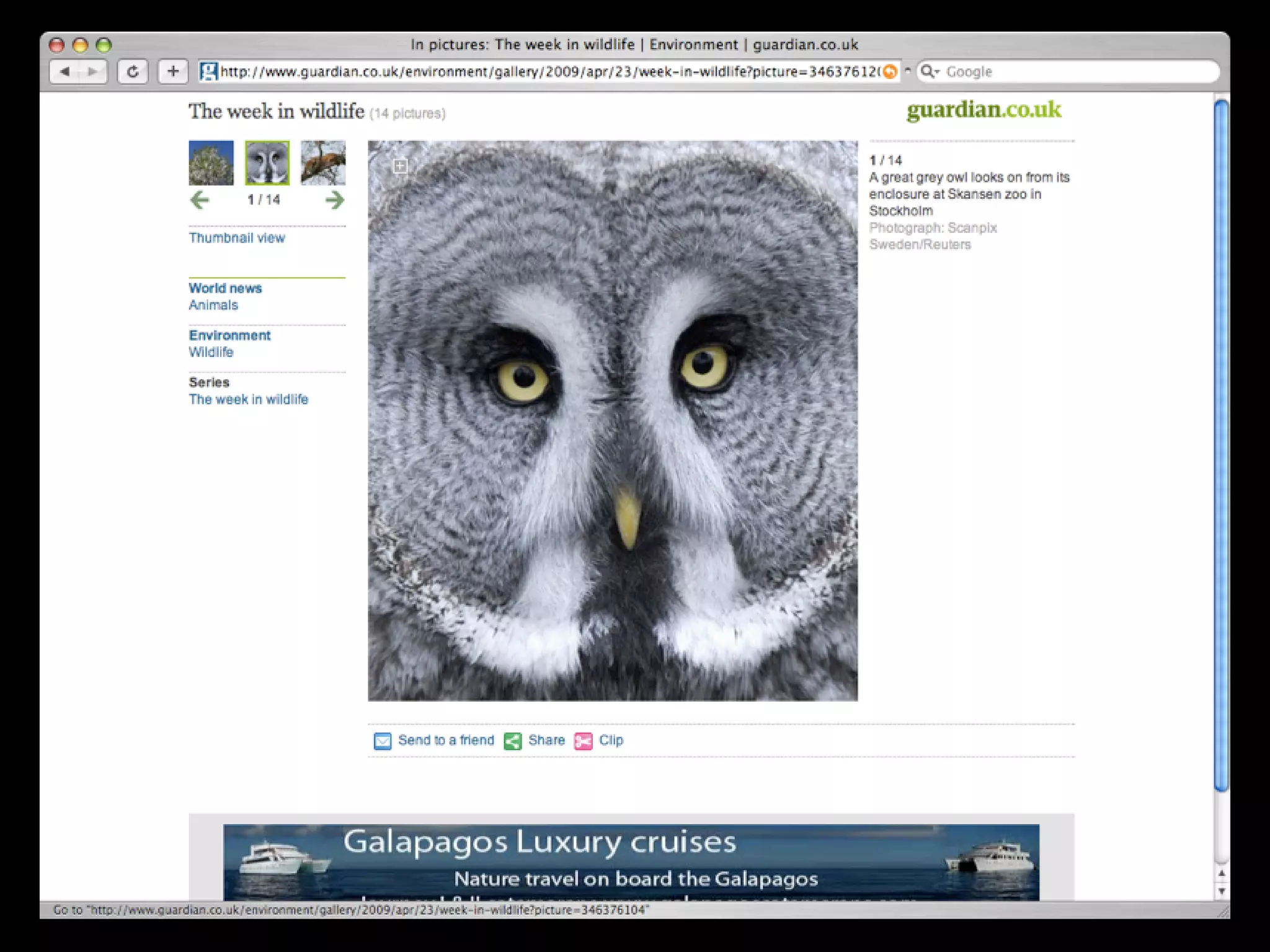Open the Thumbnail view link
The width and height of the screenshot is (1270, 952).
[236, 238]
